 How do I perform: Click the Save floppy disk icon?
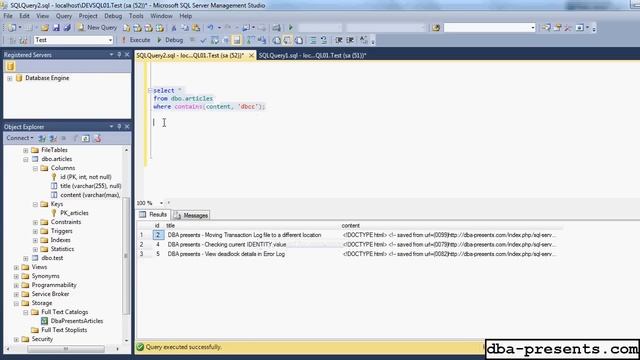tap(56, 28)
